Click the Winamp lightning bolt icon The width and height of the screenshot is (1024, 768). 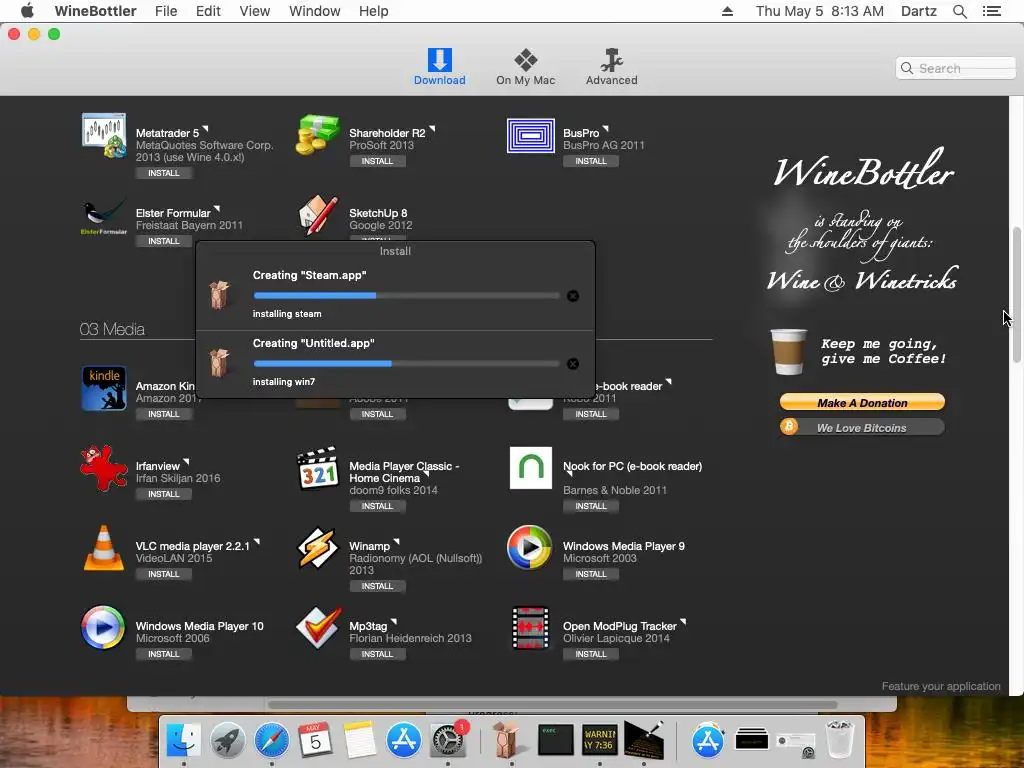317,548
